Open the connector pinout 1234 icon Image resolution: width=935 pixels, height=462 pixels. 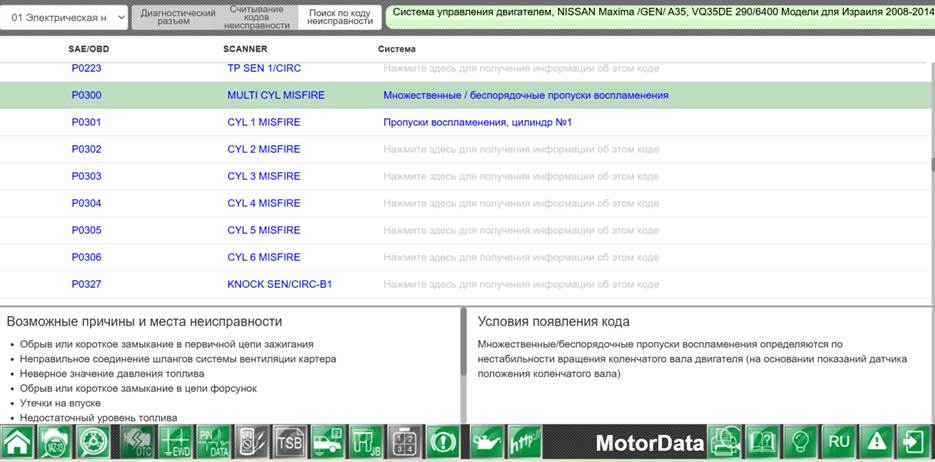(404, 442)
